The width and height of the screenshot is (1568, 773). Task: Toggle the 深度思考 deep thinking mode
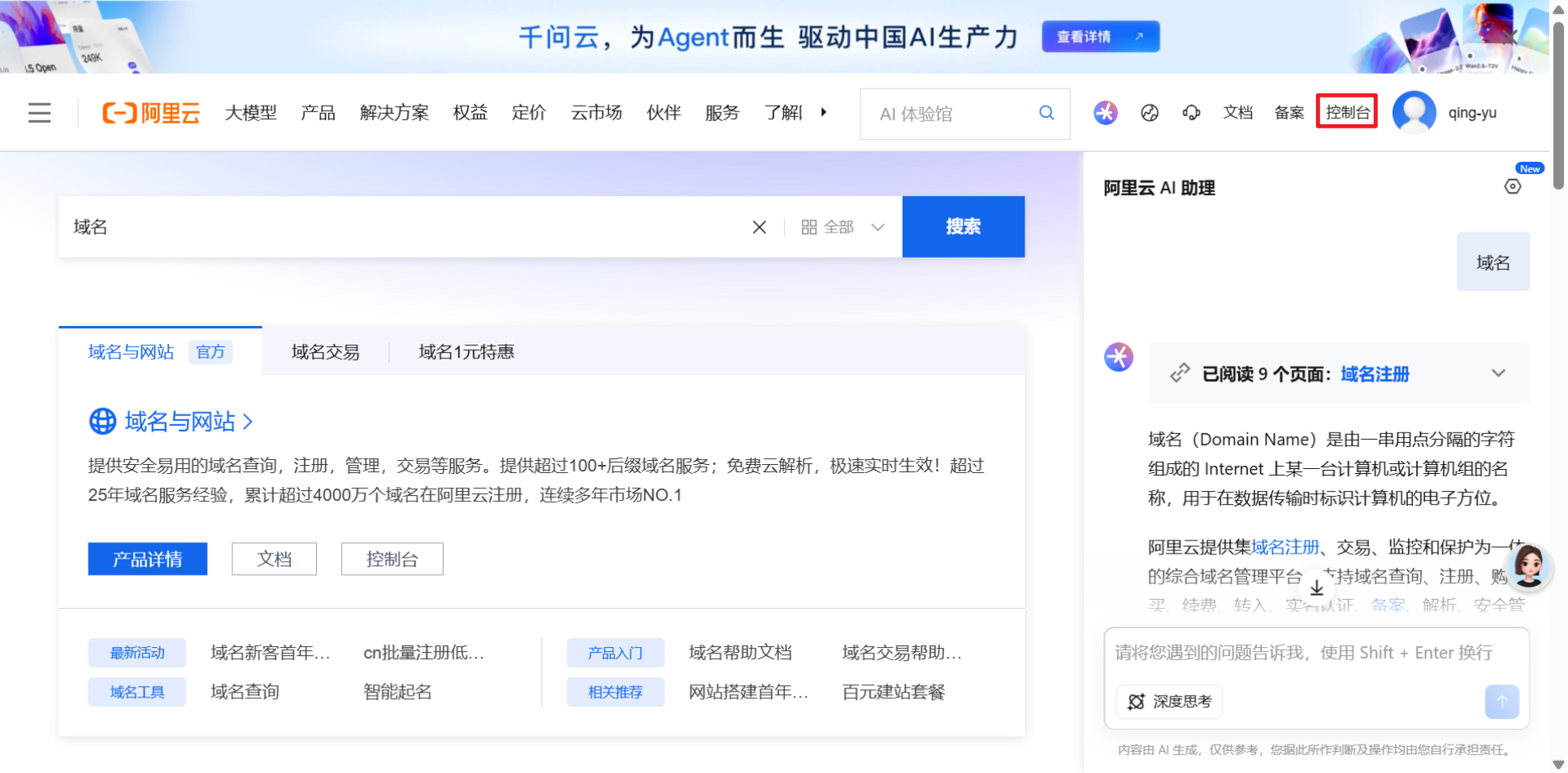pos(1169,701)
